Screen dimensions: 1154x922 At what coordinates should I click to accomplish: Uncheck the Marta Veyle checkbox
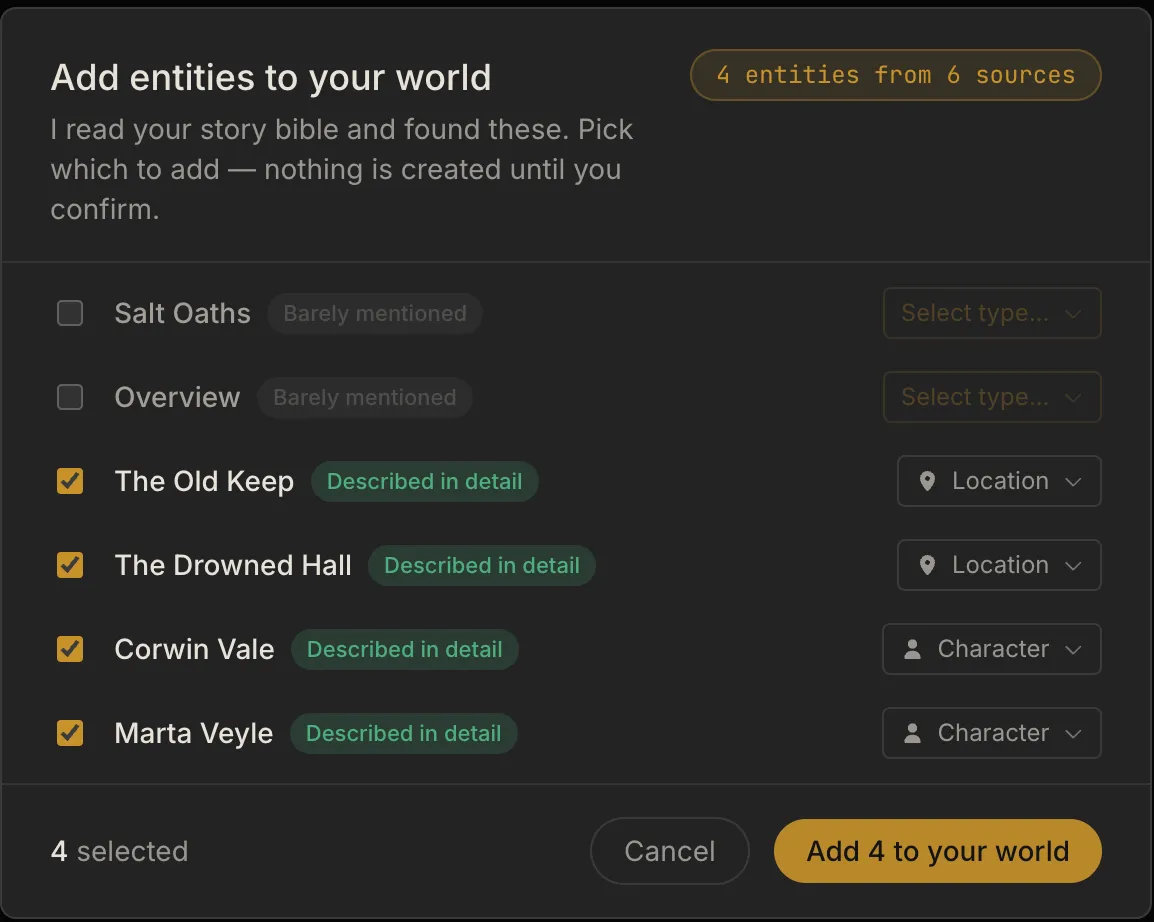70,733
